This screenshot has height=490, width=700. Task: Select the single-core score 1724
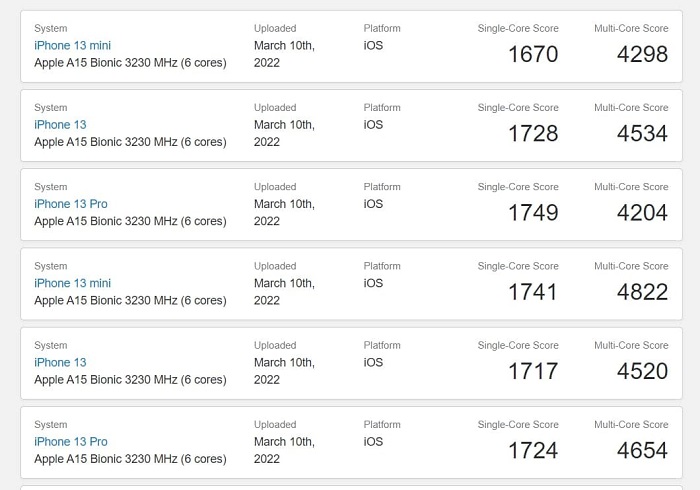[x=533, y=451]
